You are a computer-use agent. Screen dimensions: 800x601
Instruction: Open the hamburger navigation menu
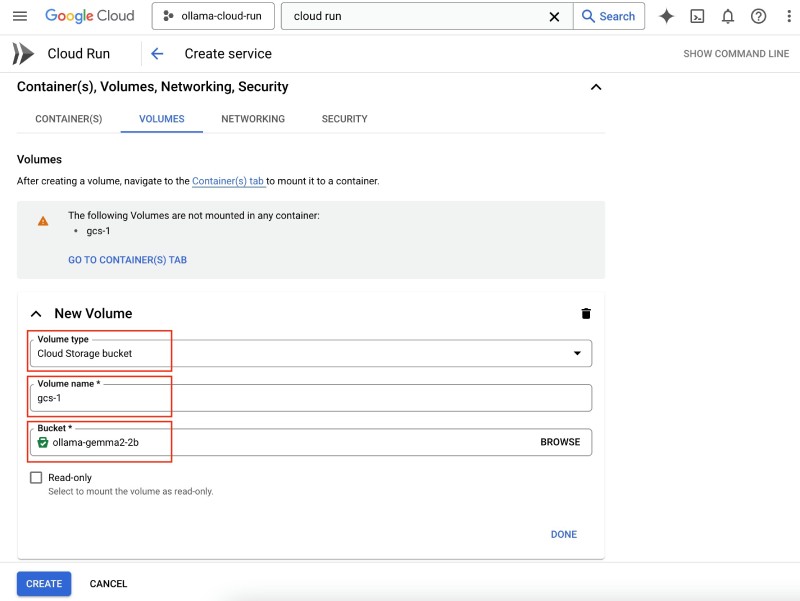click(x=20, y=16)
